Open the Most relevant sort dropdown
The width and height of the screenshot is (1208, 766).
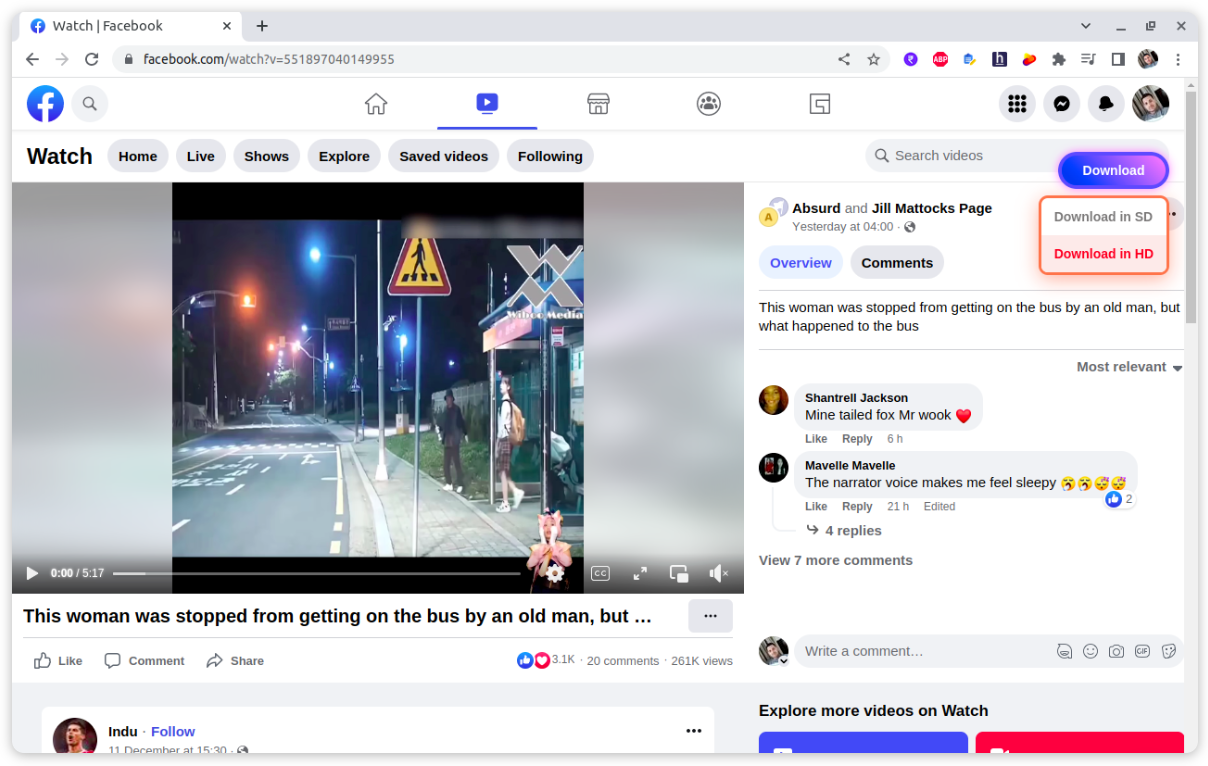[x=1129, y=367]
